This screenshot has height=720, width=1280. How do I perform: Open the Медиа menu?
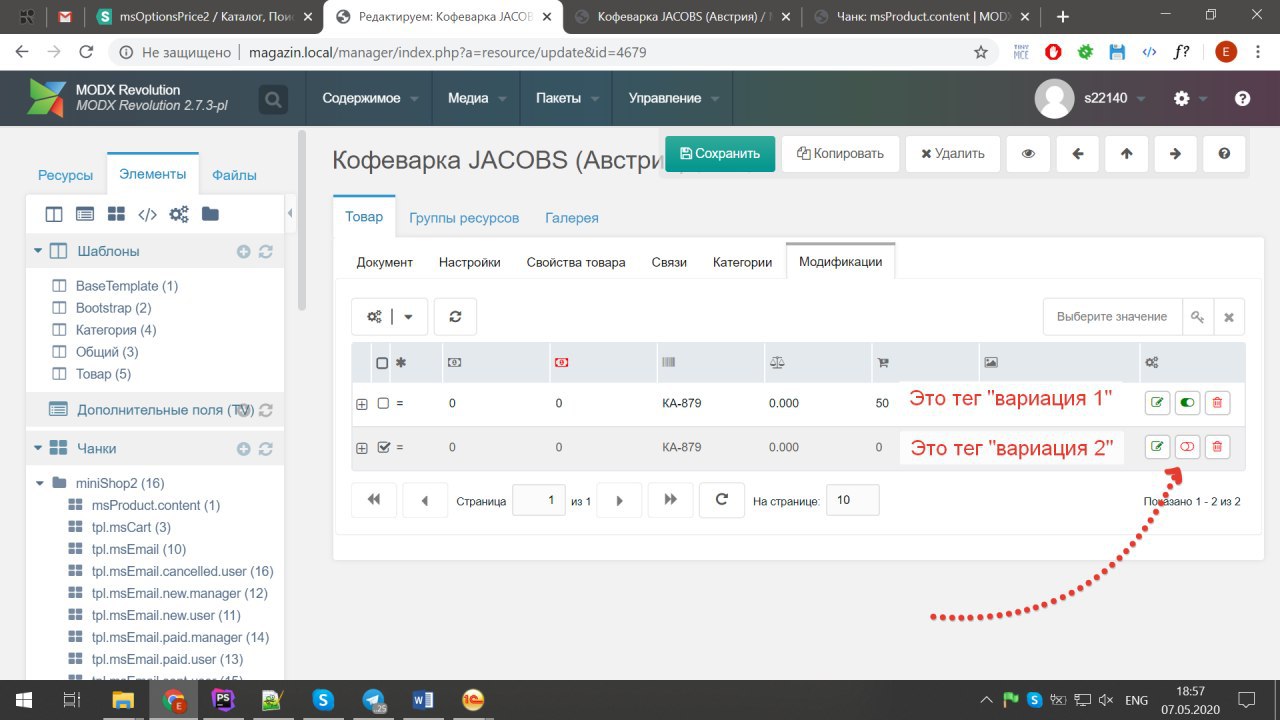coord(476,98)
